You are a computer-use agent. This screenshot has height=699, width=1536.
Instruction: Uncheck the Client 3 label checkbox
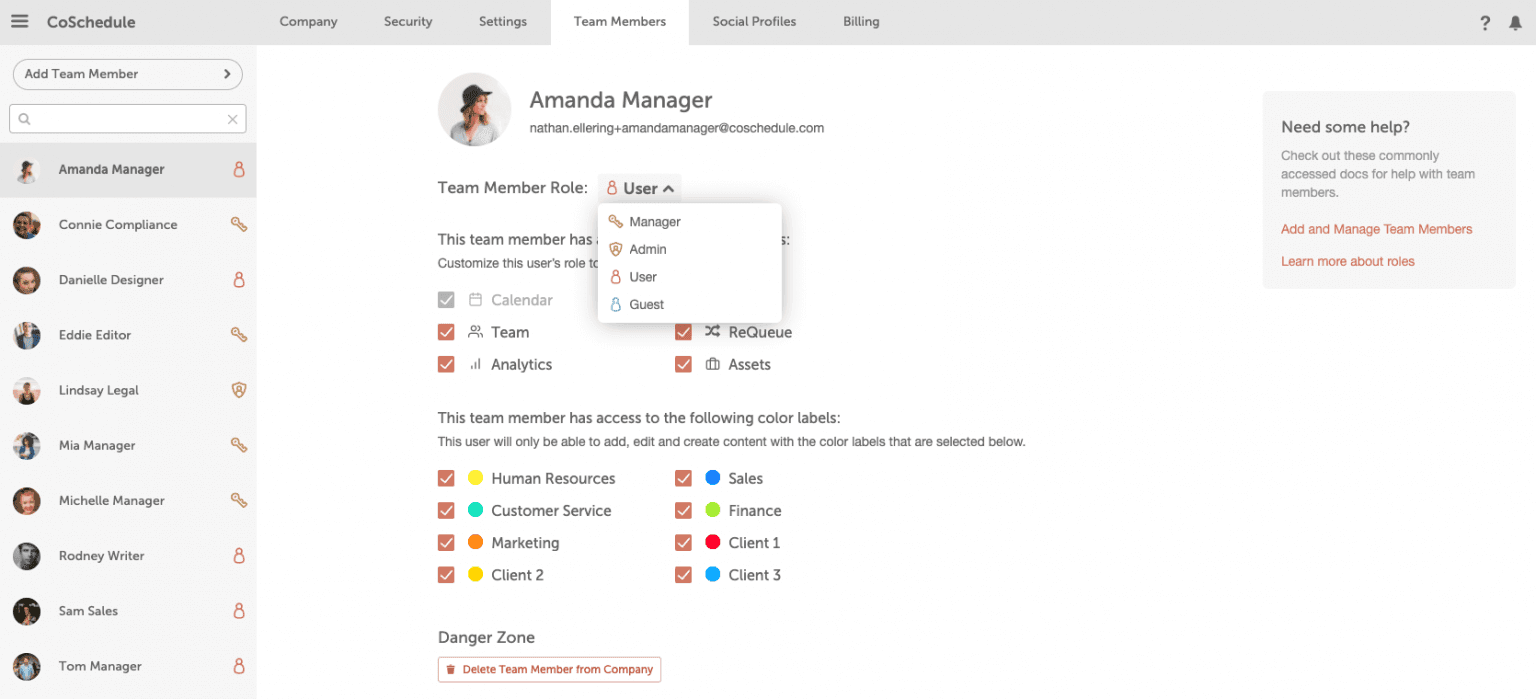(x=683, y=575)
